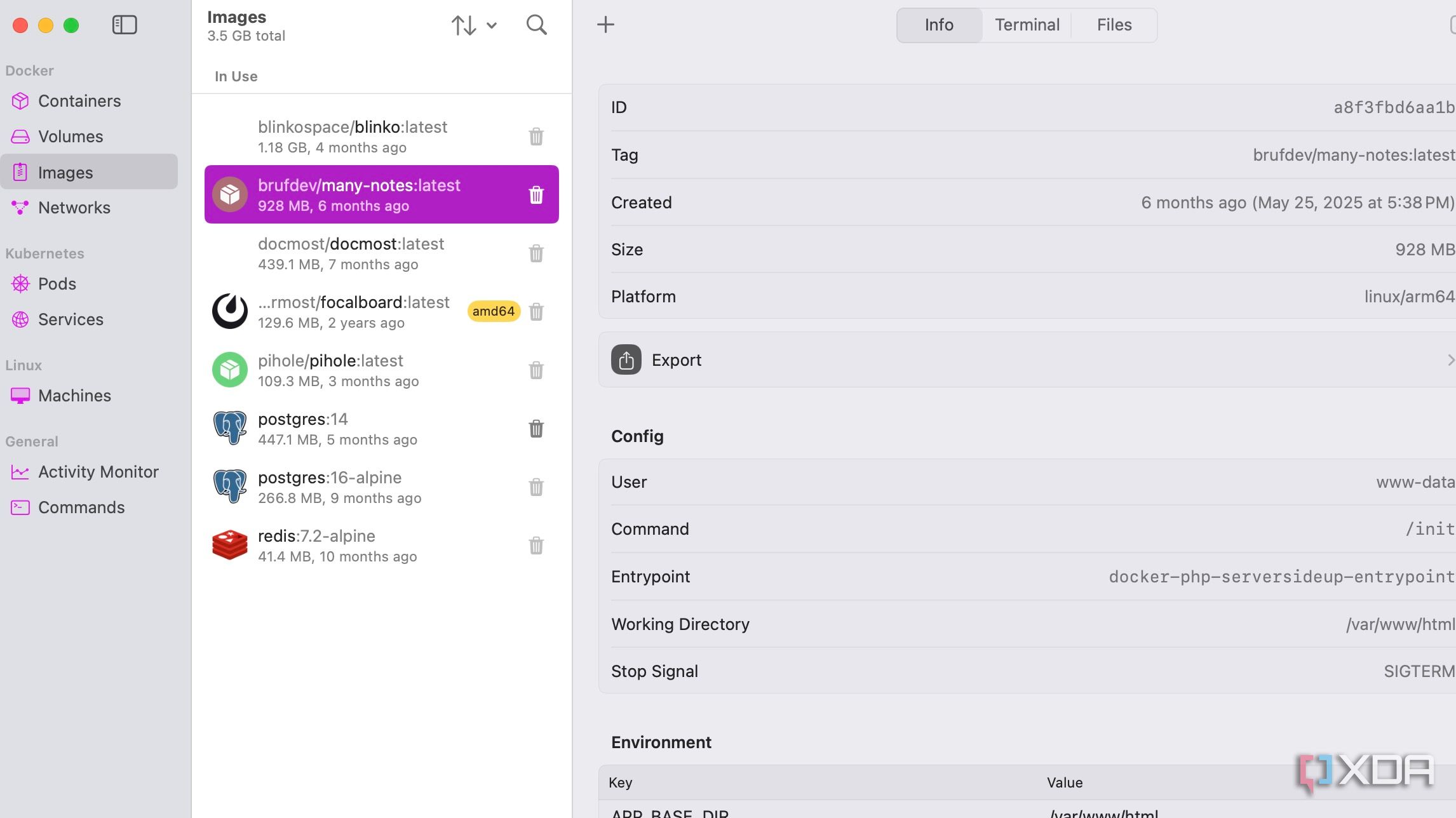Delete the postgres:14 image
The image size is (1456, 818).
[536, 429]
